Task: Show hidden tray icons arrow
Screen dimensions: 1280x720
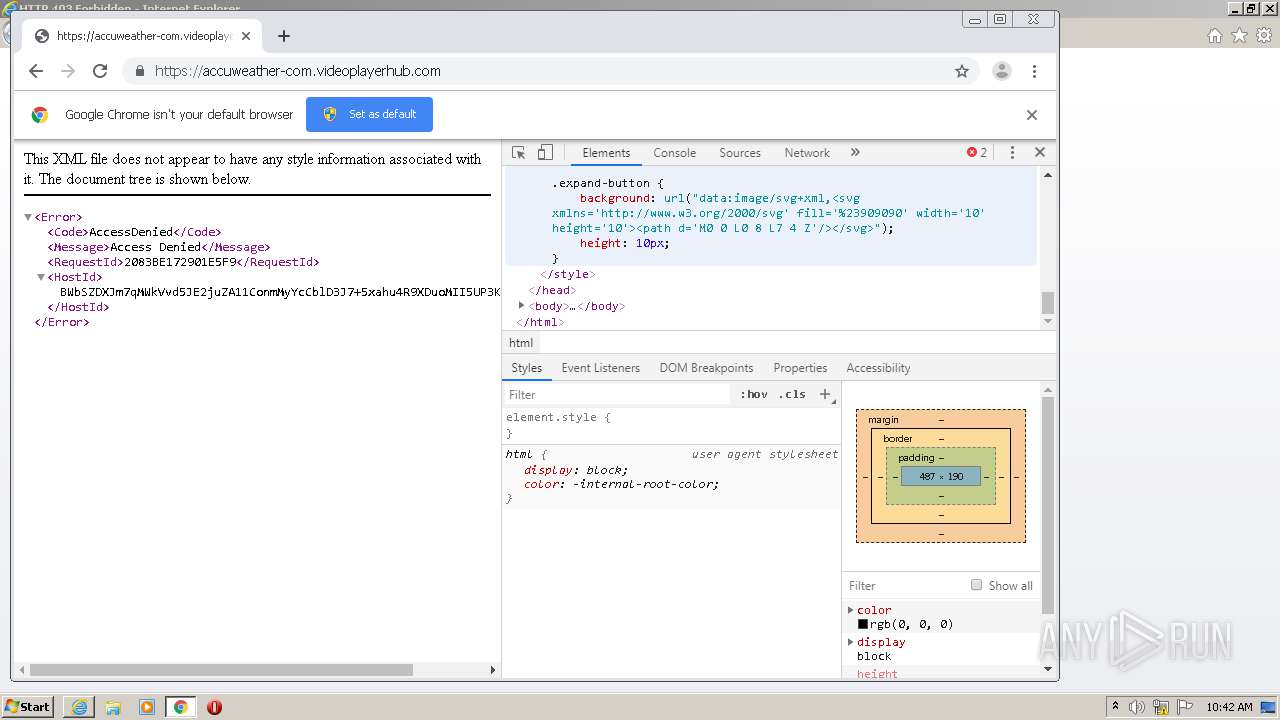Action: [x=1115, y=707]
